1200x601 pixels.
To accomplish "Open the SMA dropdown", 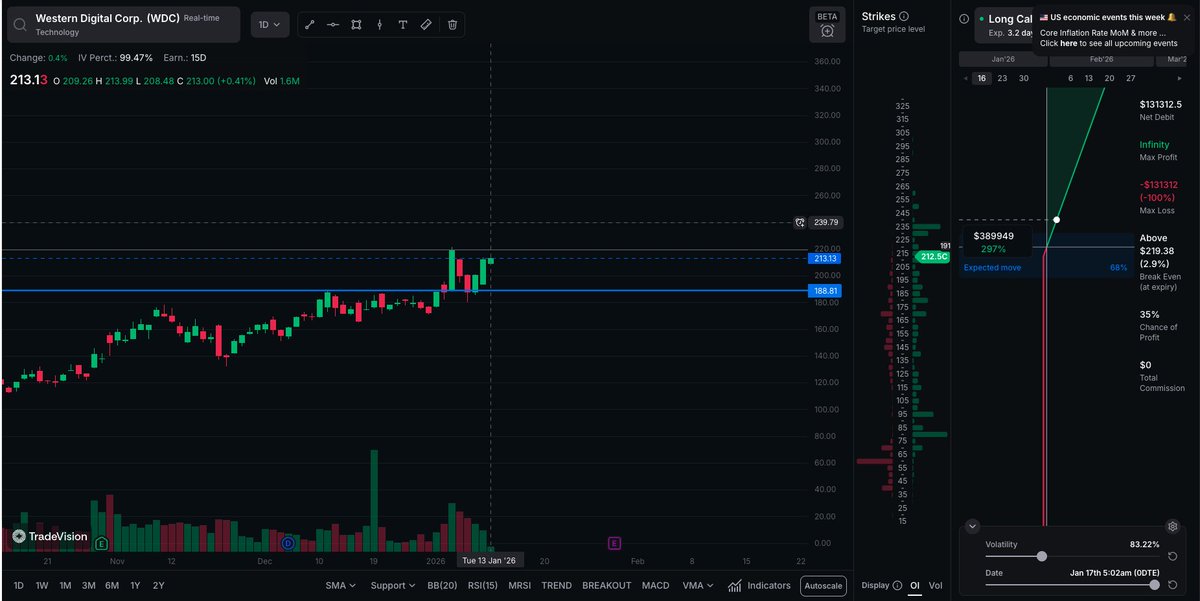I will (x=340, y=585).
